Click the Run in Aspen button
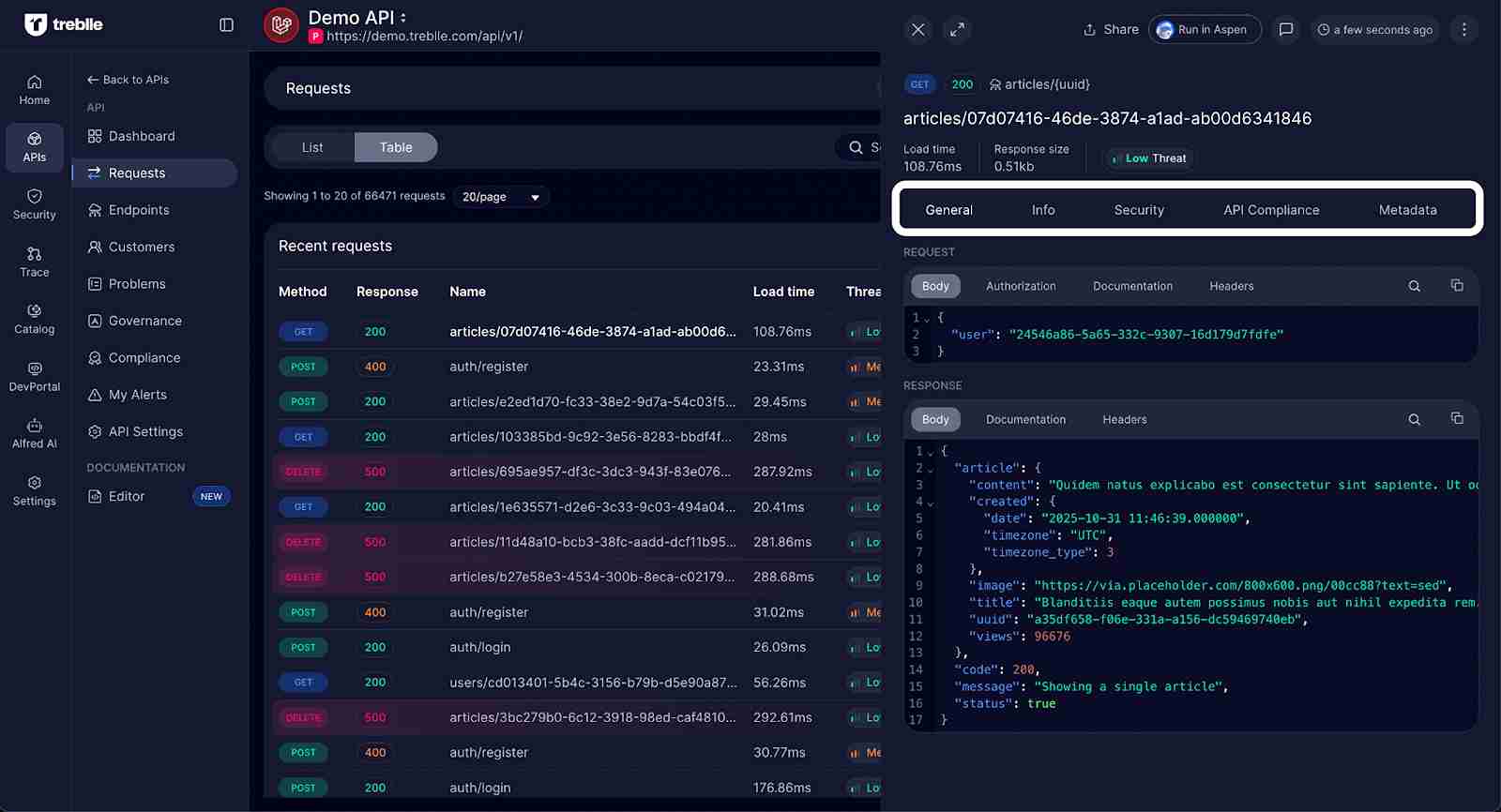 1204,30
